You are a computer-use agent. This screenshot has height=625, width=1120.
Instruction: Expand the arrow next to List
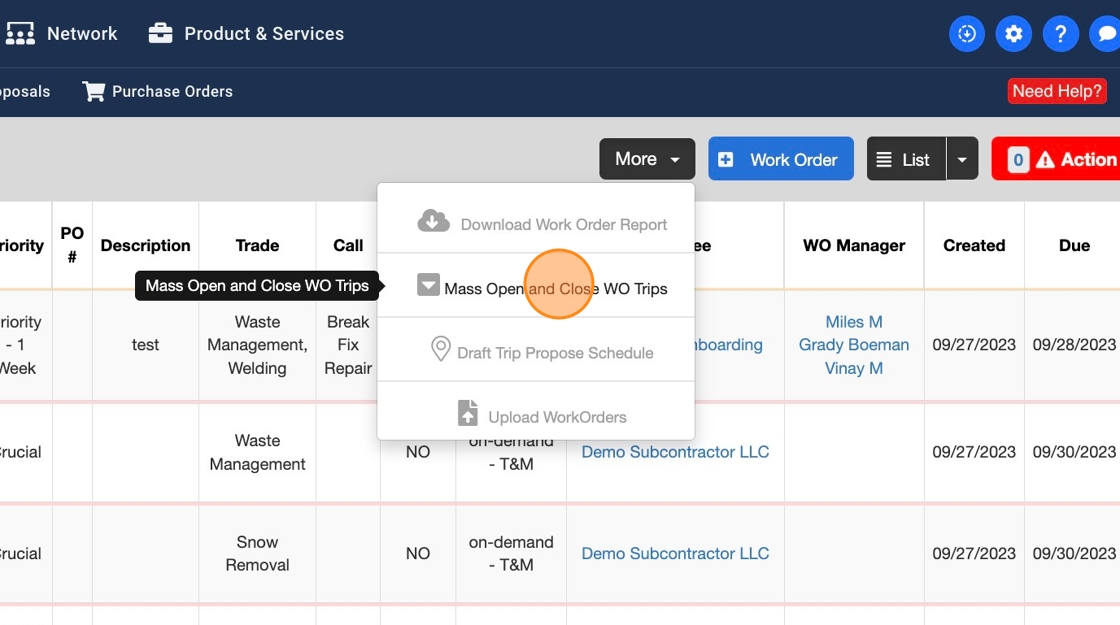click(962, 160)
